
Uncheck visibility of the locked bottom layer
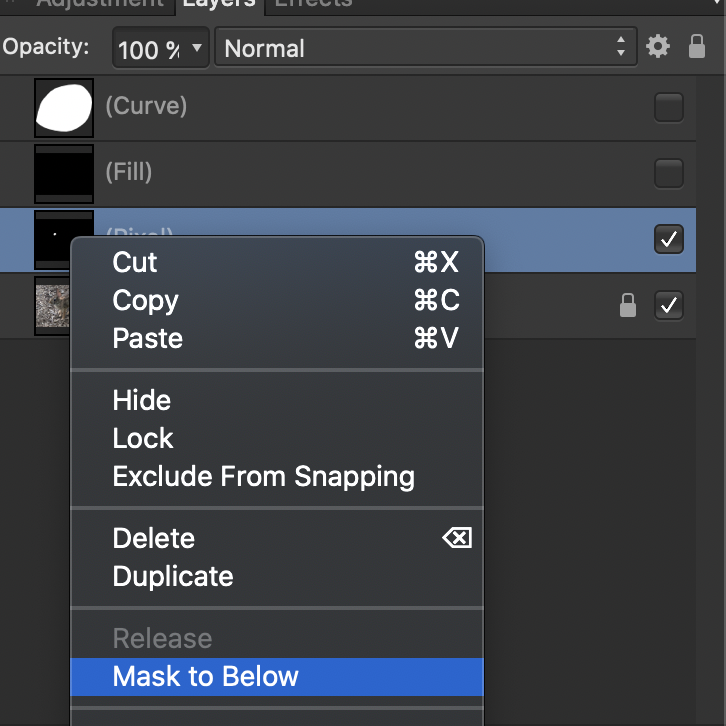click(x=669, y=306)
